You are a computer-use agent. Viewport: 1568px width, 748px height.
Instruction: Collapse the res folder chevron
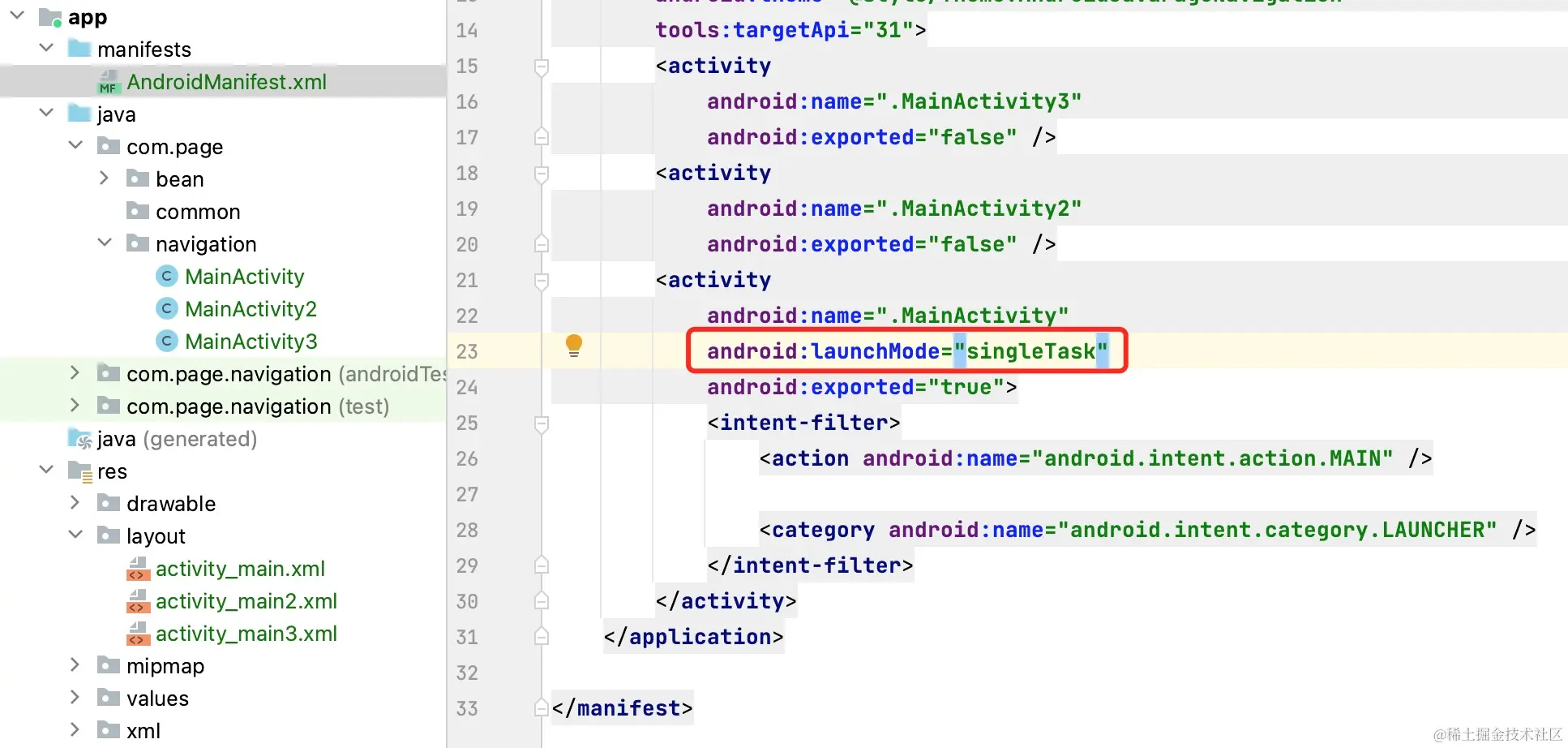point(46,470)
